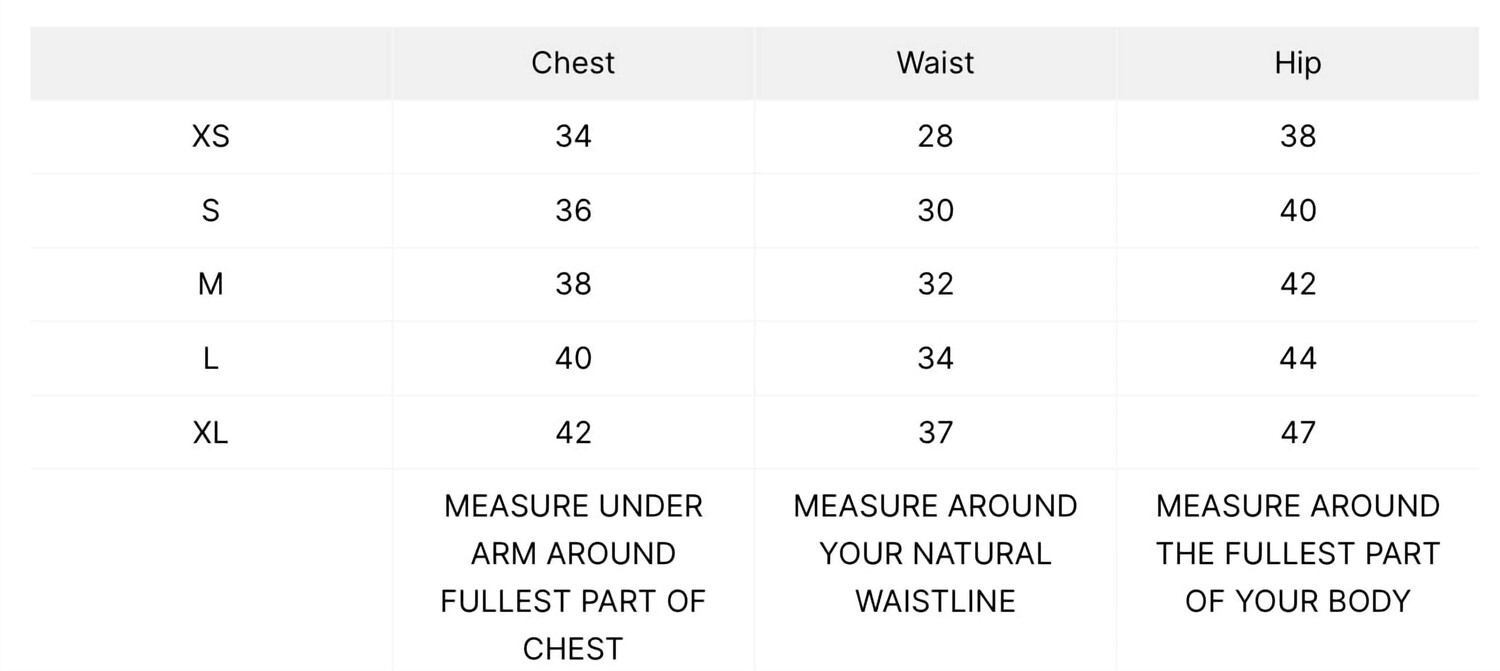Select the XL size row label
1500x671 pixels.
(210, 432)
